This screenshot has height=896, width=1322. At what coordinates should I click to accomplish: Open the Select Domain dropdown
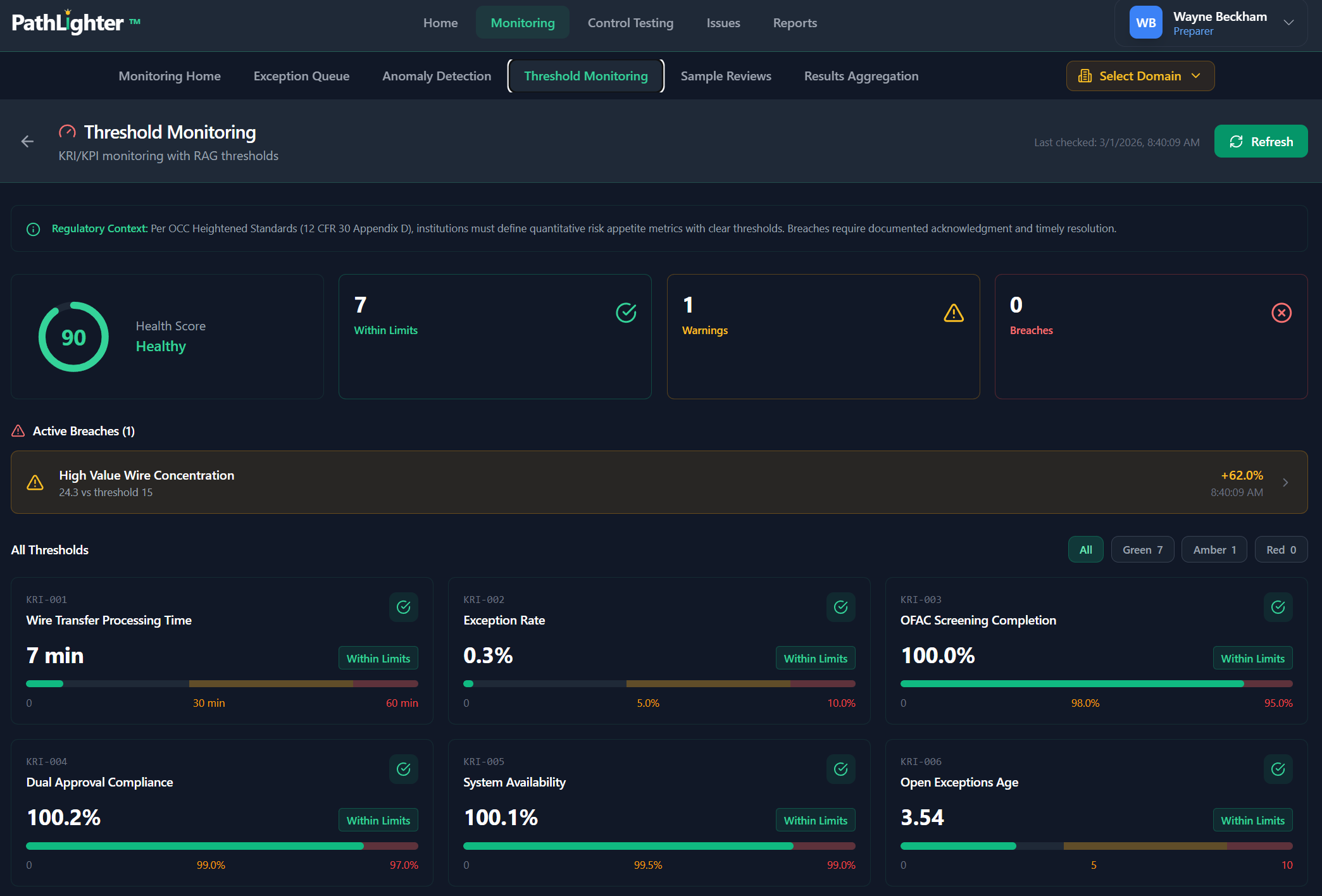[1140, 75]
